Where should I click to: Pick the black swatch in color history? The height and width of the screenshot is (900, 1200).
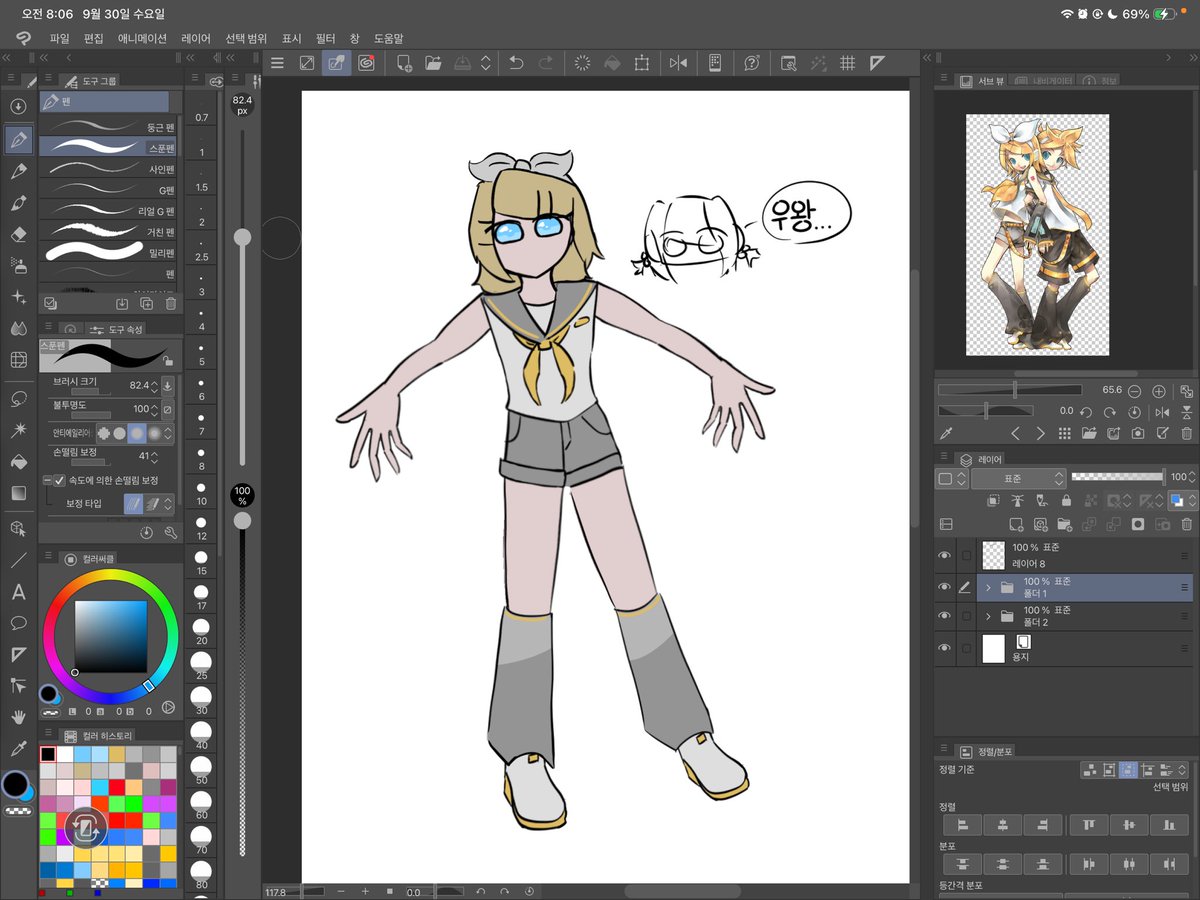(x=48, y=754)
